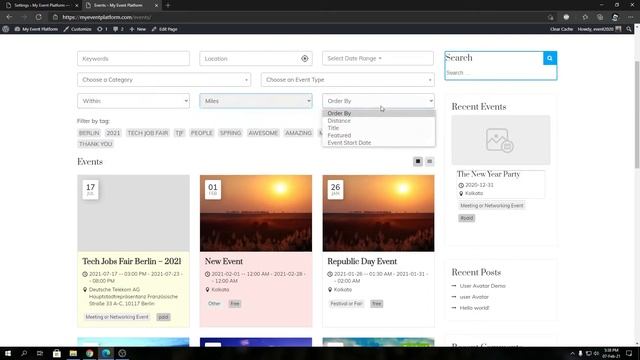Launch Chrome from taskbar
Viewport: 640px width, 360px height.
(x=89, y=353)
